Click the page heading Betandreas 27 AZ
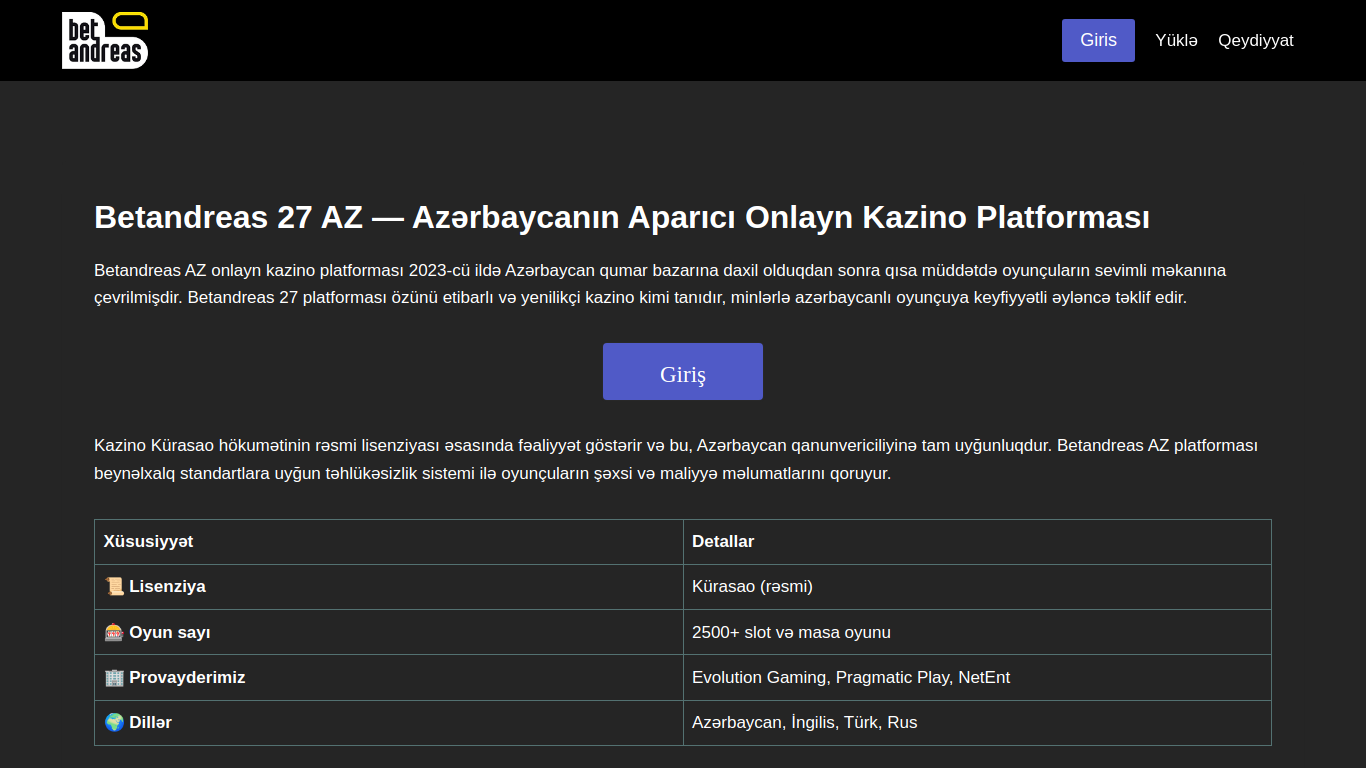This screenshot has width=1366, height=768. (x=622, y=217)
